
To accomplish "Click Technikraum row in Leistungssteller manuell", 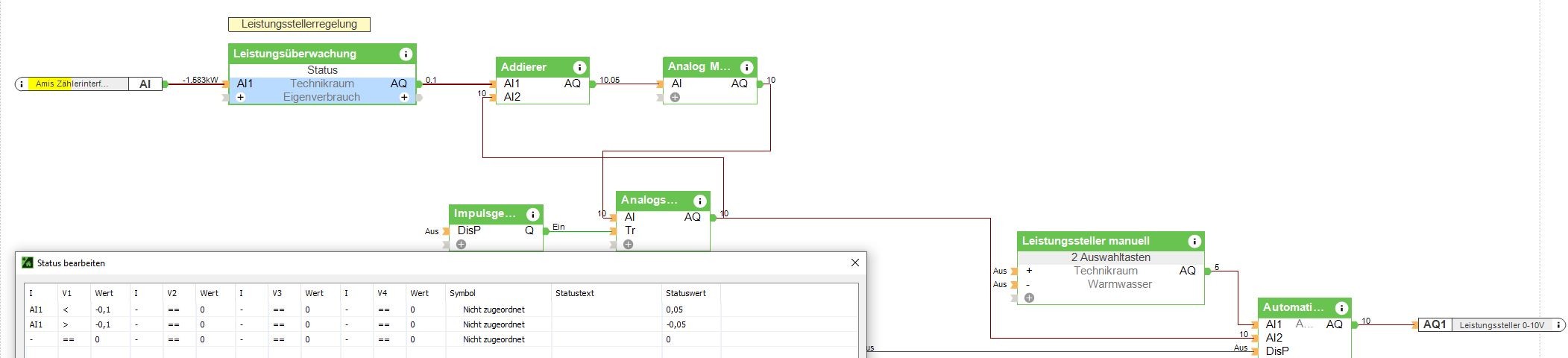I will [1111, 271].
